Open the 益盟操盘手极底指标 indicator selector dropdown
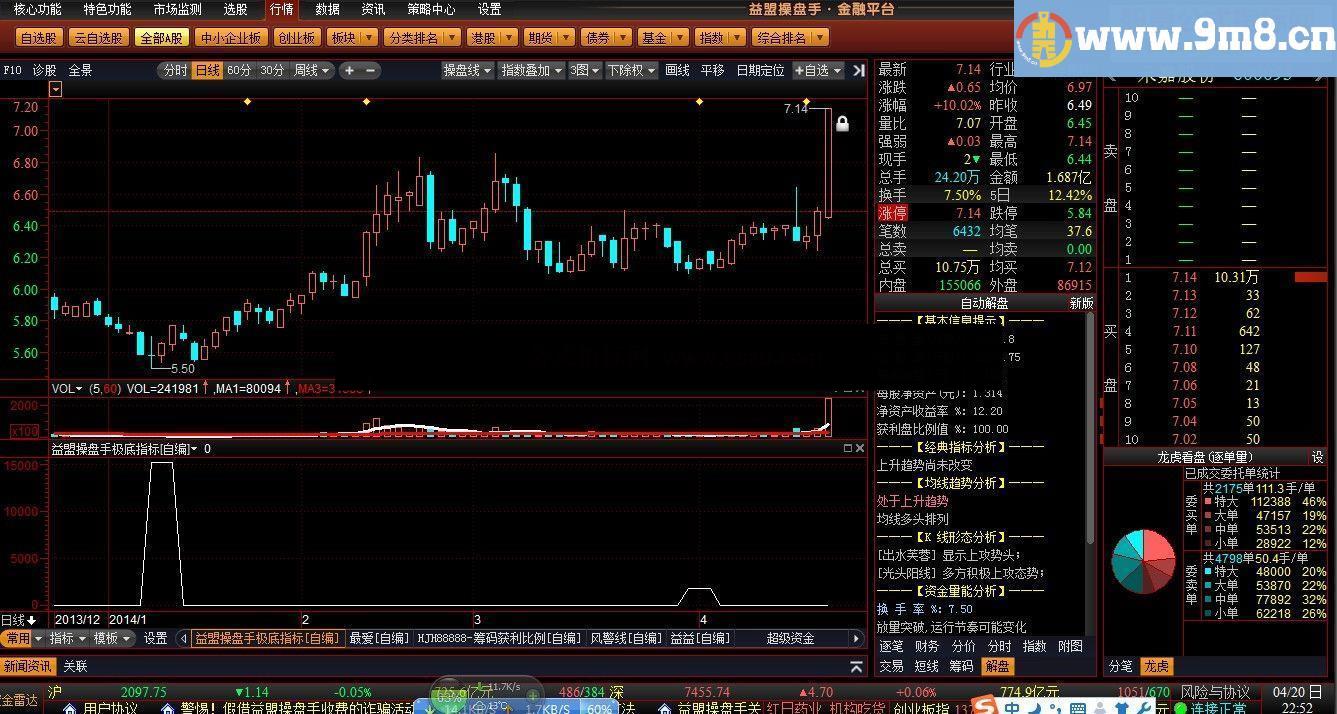 [x=195, y=449]
